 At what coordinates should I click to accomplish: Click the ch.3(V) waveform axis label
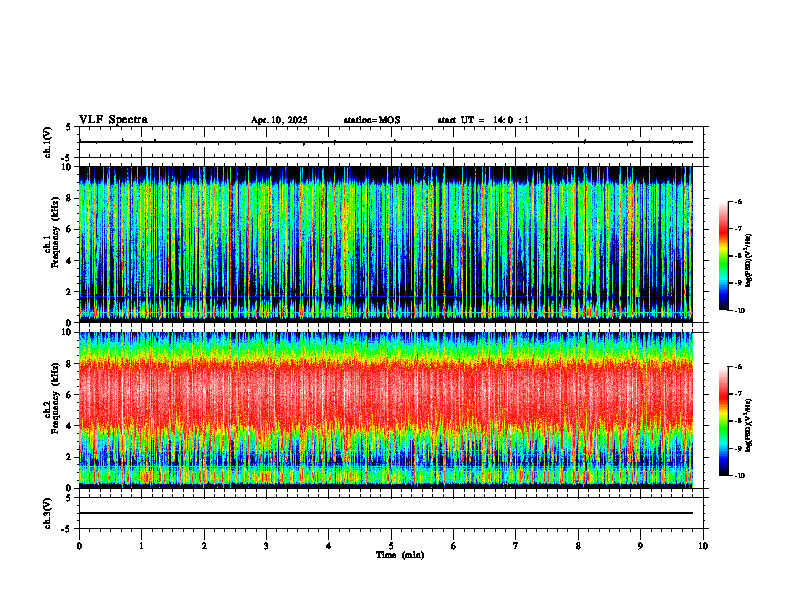point(47,514)
